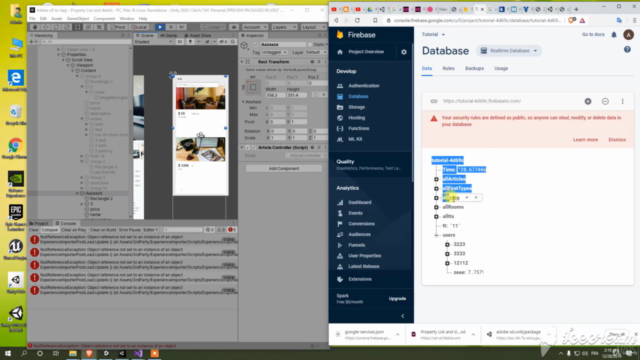Image resolution: width=640 pixels, height=360 pixels.
Task: Select the Scale tool in Unity toolbar
Action: click(67, 27)
